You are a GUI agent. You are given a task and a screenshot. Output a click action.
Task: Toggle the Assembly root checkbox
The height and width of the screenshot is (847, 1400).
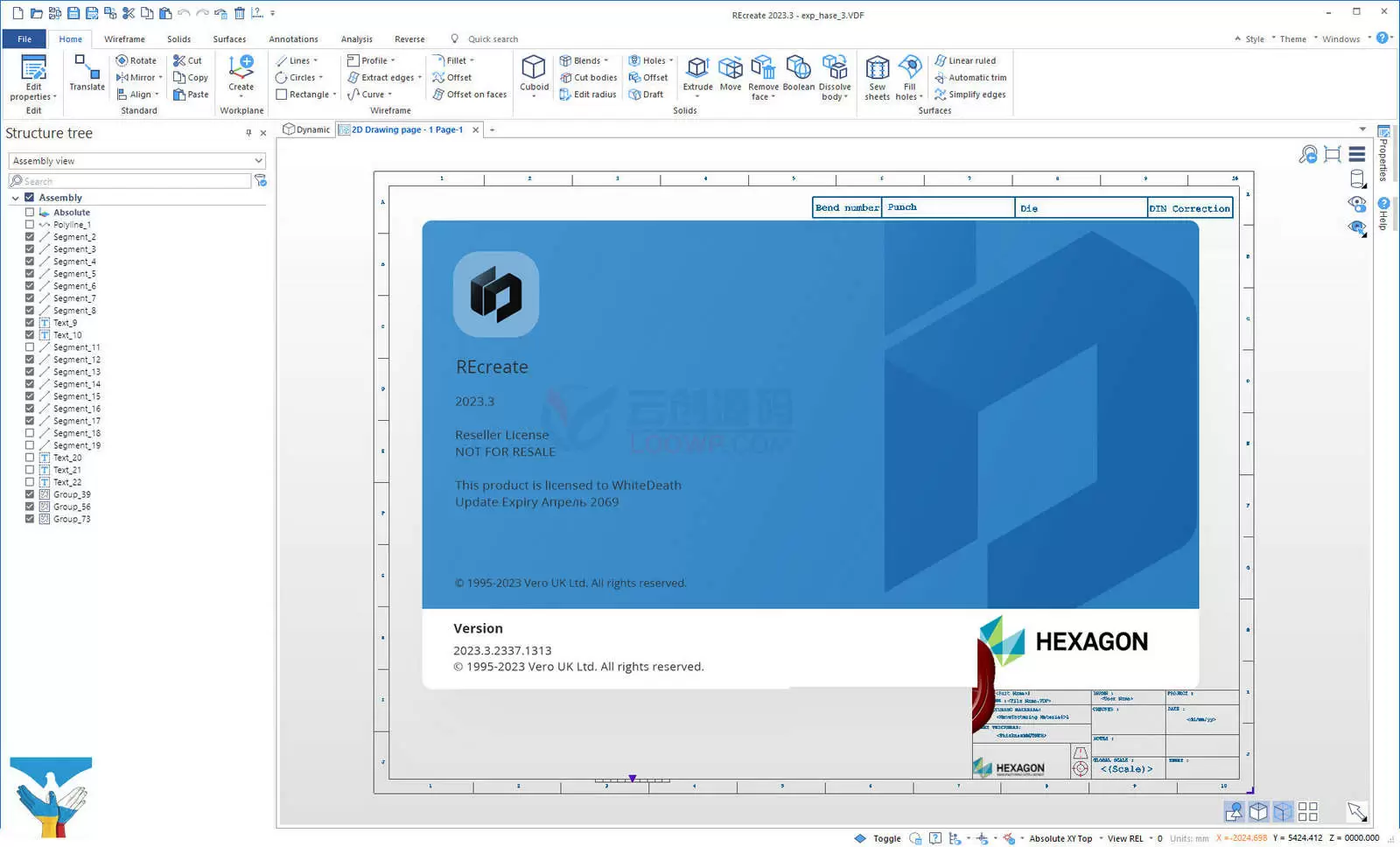coord(29,198)
